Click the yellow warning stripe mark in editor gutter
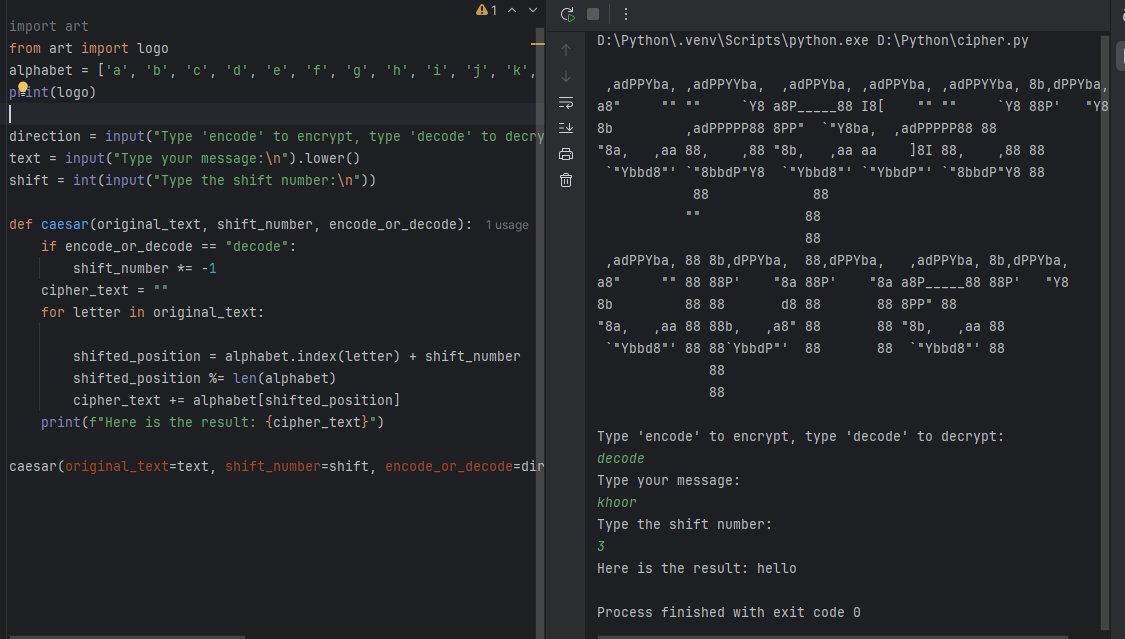Screen dimensions: 1125x639 [537, 44]
